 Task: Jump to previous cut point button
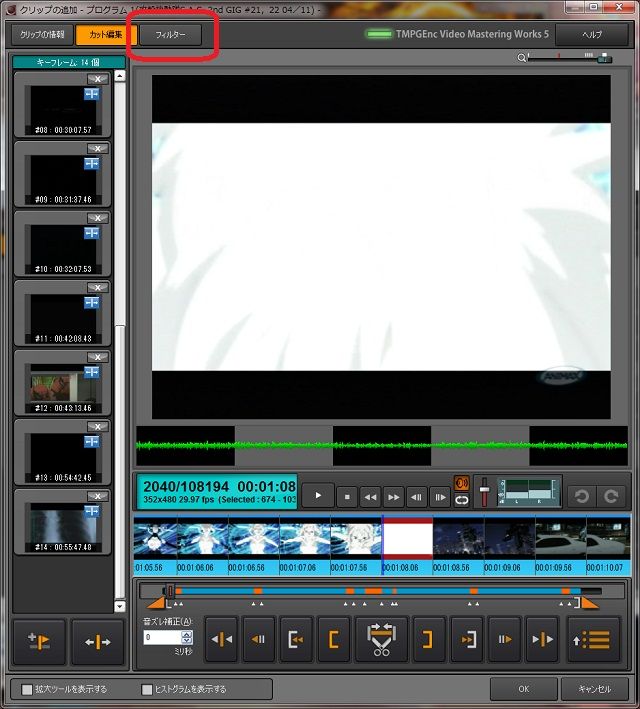[x=222, y=639]
